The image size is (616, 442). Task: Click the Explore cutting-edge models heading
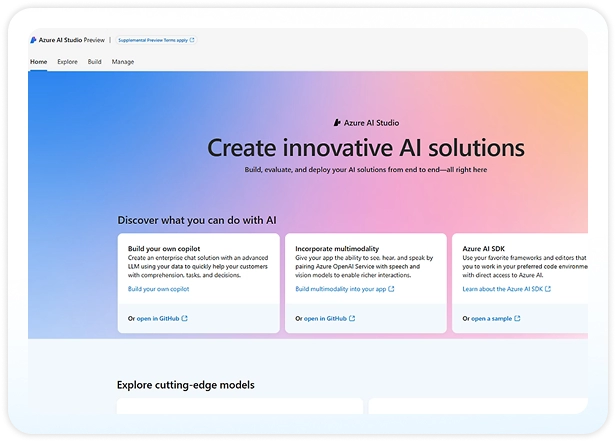point(185,384)
